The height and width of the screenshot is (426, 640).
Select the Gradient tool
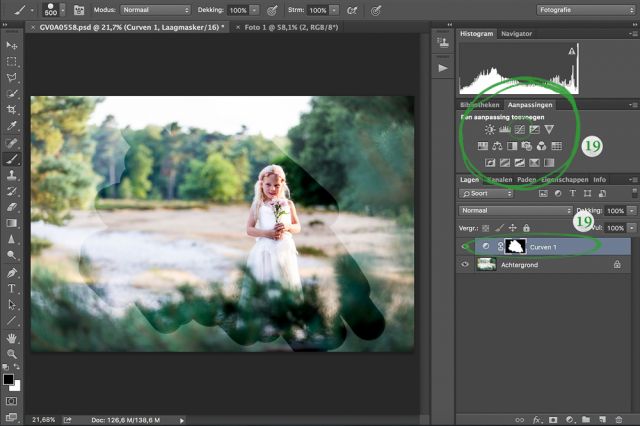click(11, 223)
